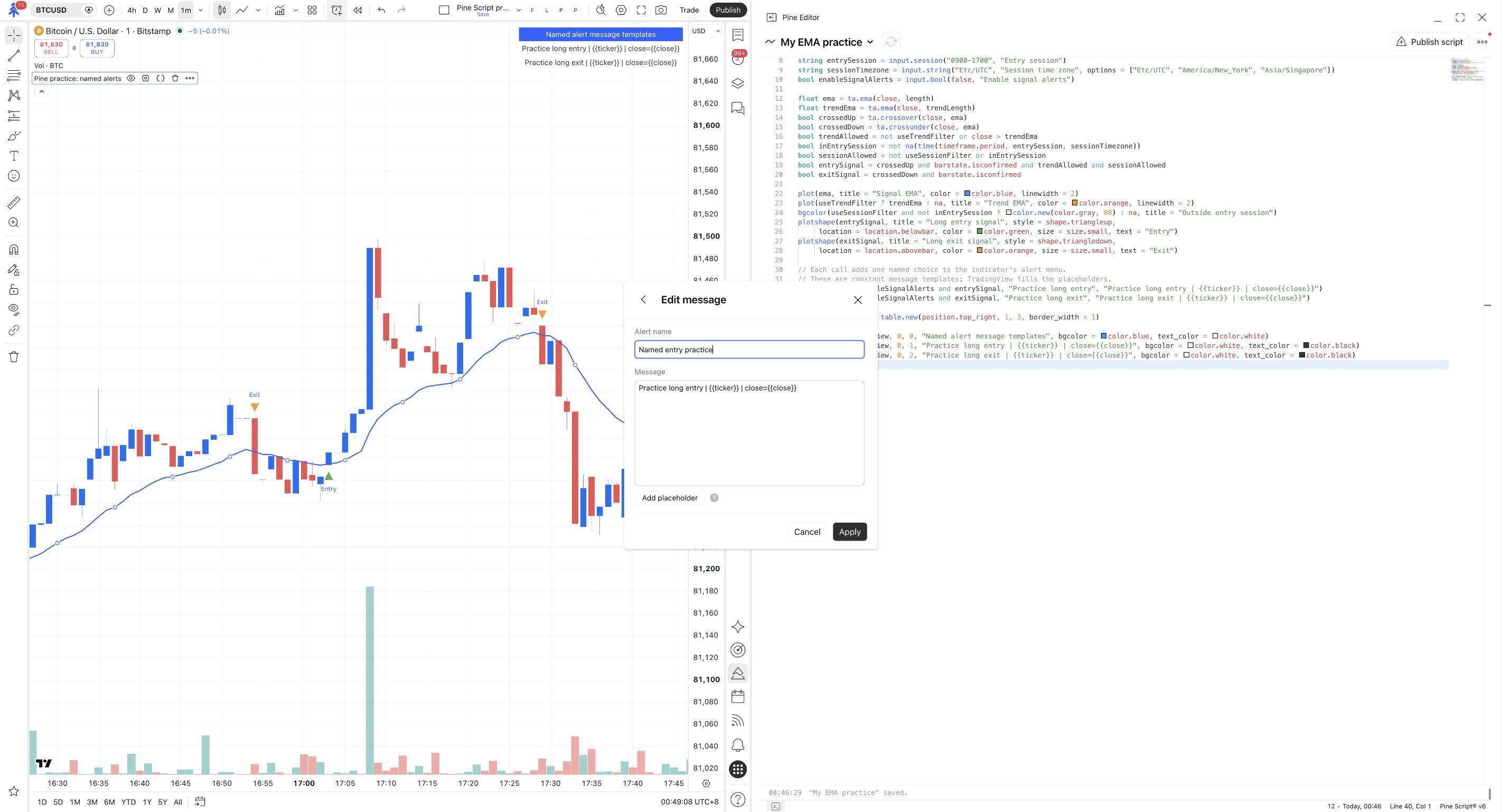Open the layout templates grid icon
The height and width of the screenshot is (812, 1502).
(x=312, y=10)
